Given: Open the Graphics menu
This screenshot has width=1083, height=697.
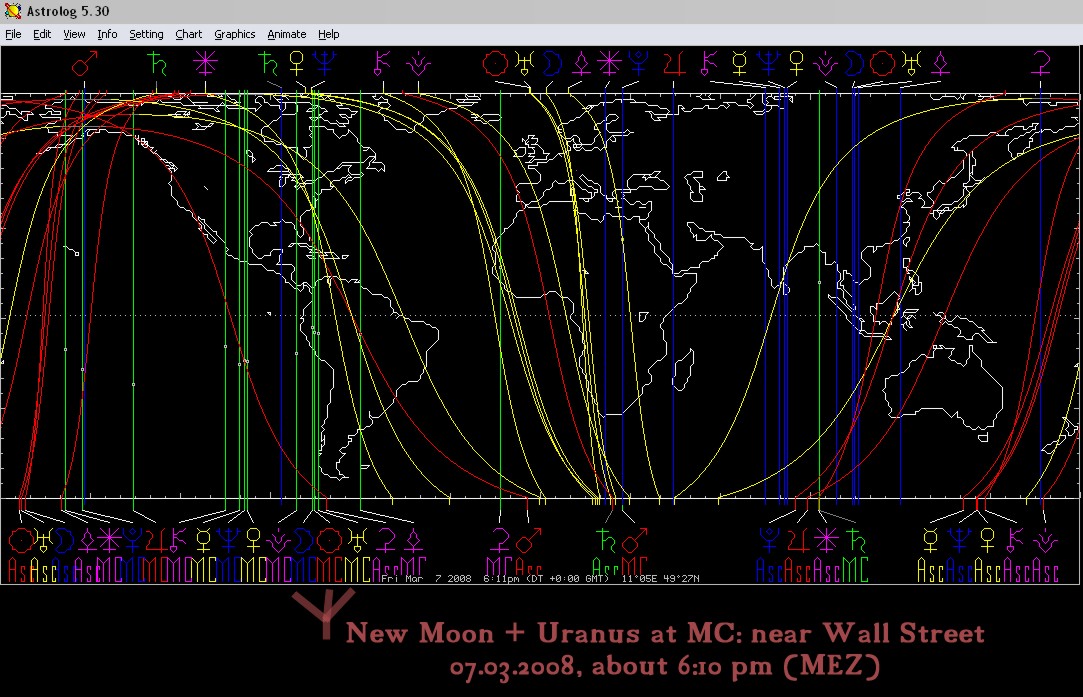Looking at the screenshot, I should 234,34.
